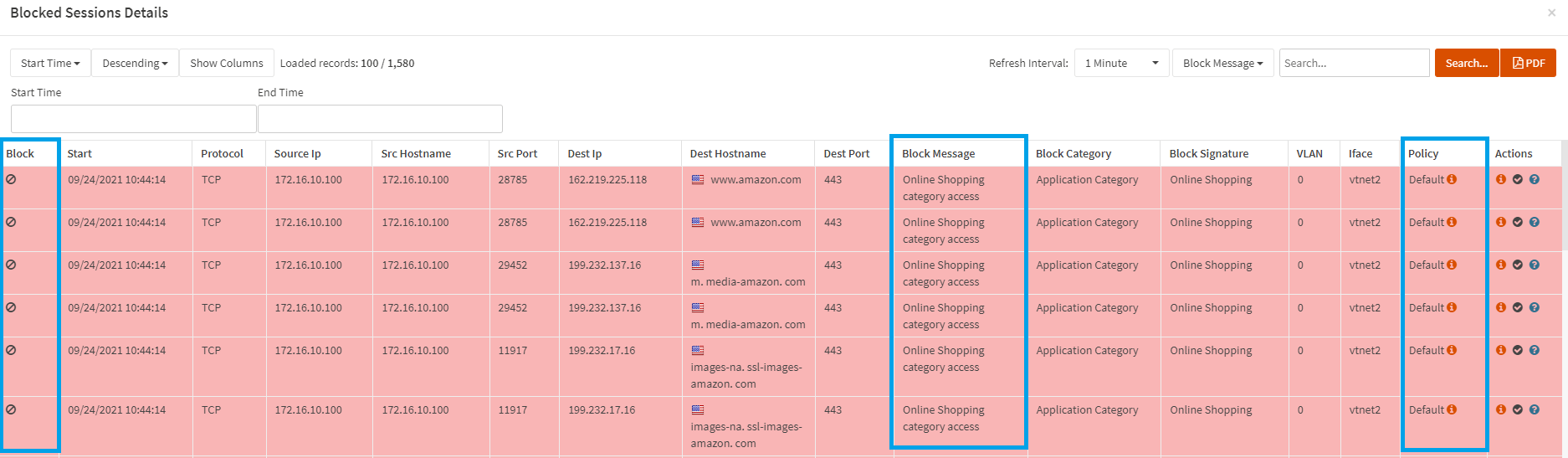The width and height of the screenshot is (1568, 458).
Task: Expand the Refresh Interval 1 Minute selector
Action: click(x=1121, y=63)
